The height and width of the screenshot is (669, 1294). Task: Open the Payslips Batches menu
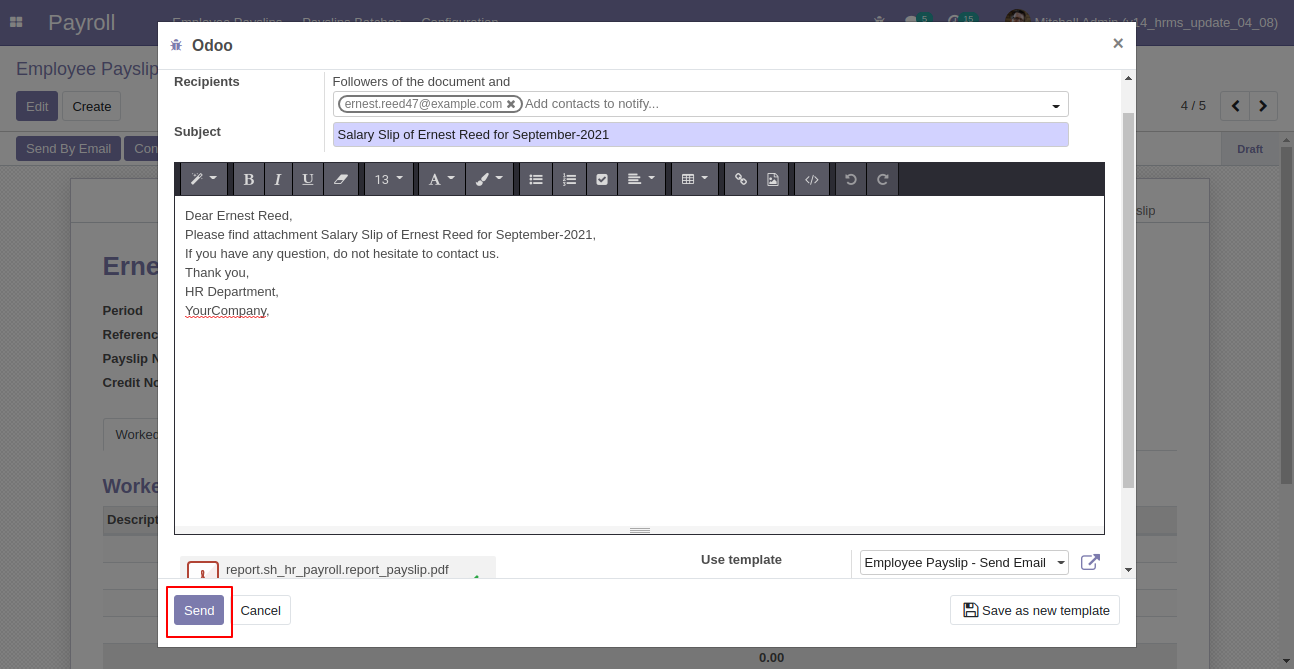pos(352,22)
